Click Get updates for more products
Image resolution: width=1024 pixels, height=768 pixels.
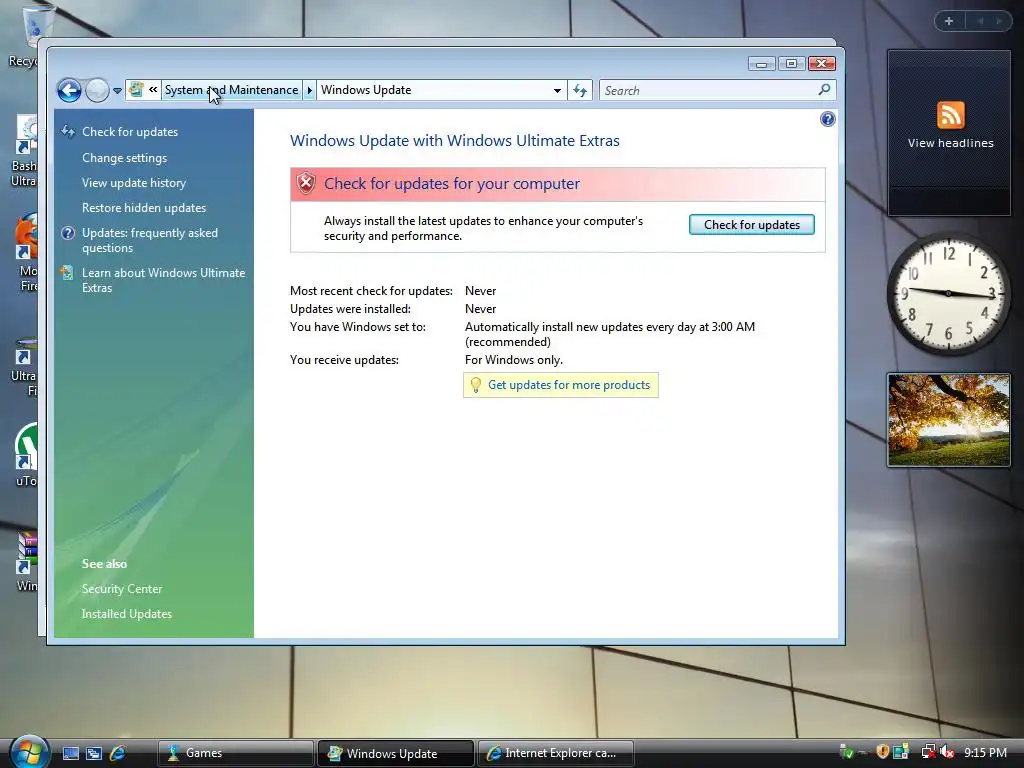point(569,385)
